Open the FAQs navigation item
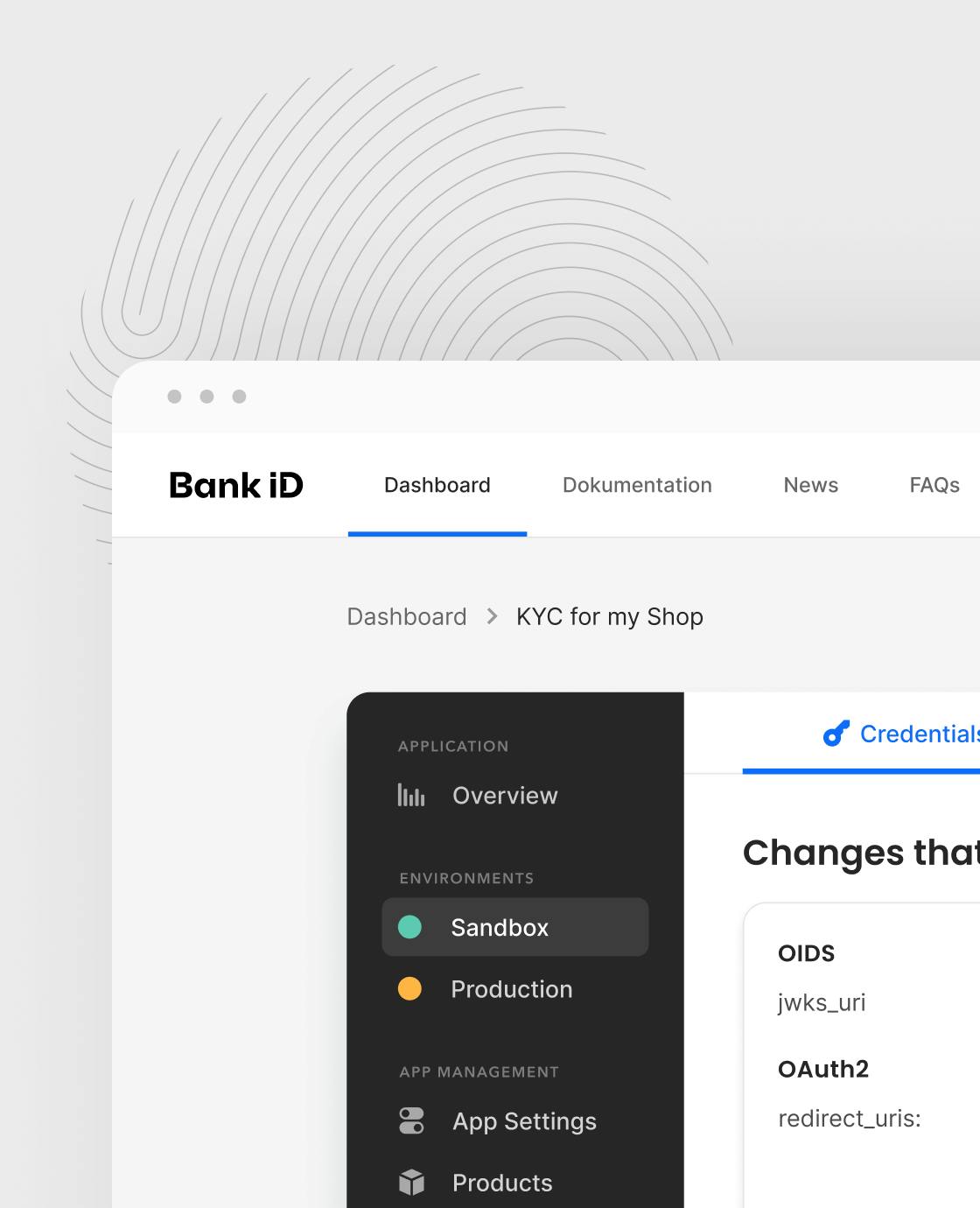This screenshot has height=1208, width=980. [934, 485]
